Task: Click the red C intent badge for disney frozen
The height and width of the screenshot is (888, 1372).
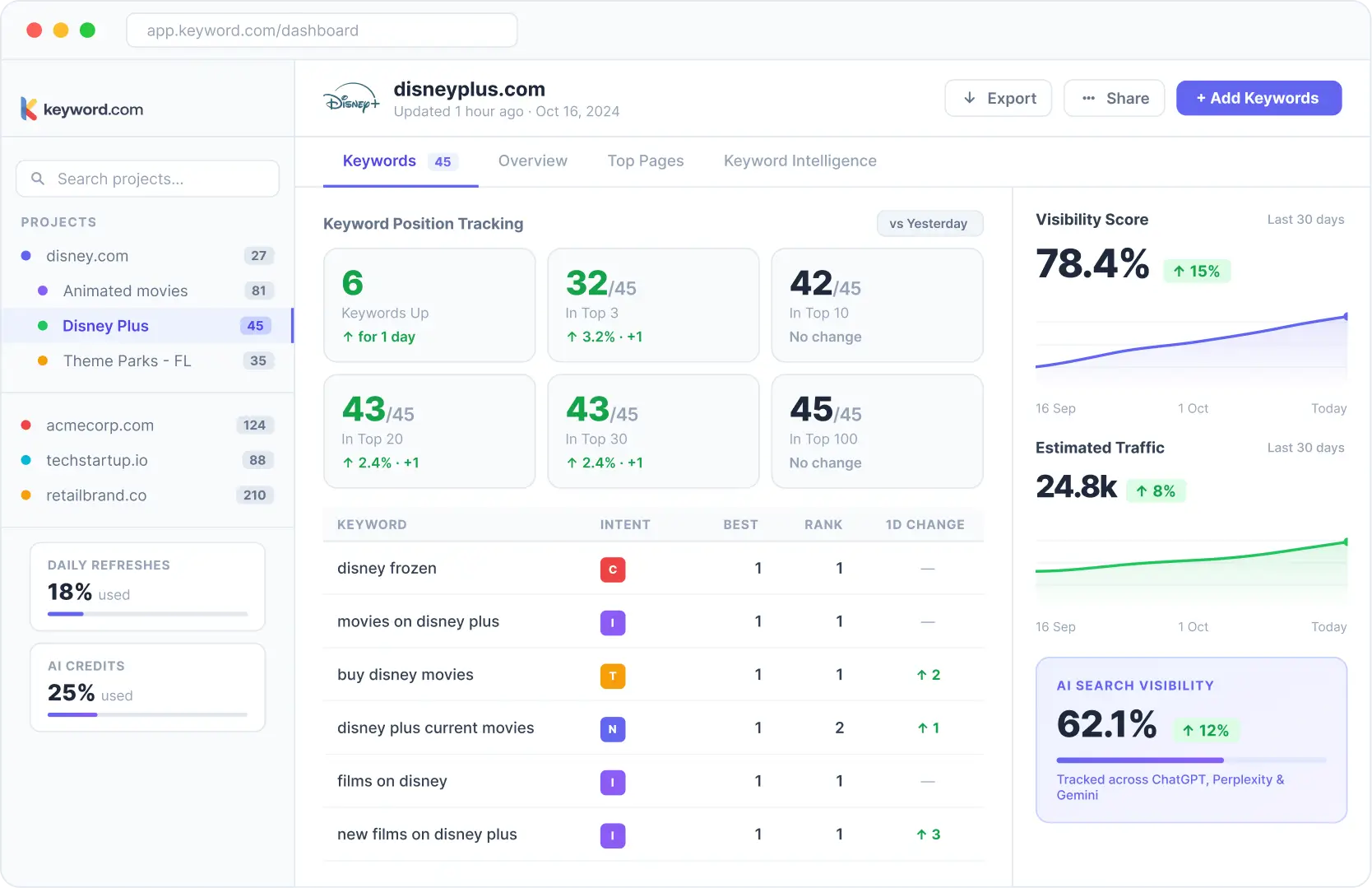Action: [612, 570]
